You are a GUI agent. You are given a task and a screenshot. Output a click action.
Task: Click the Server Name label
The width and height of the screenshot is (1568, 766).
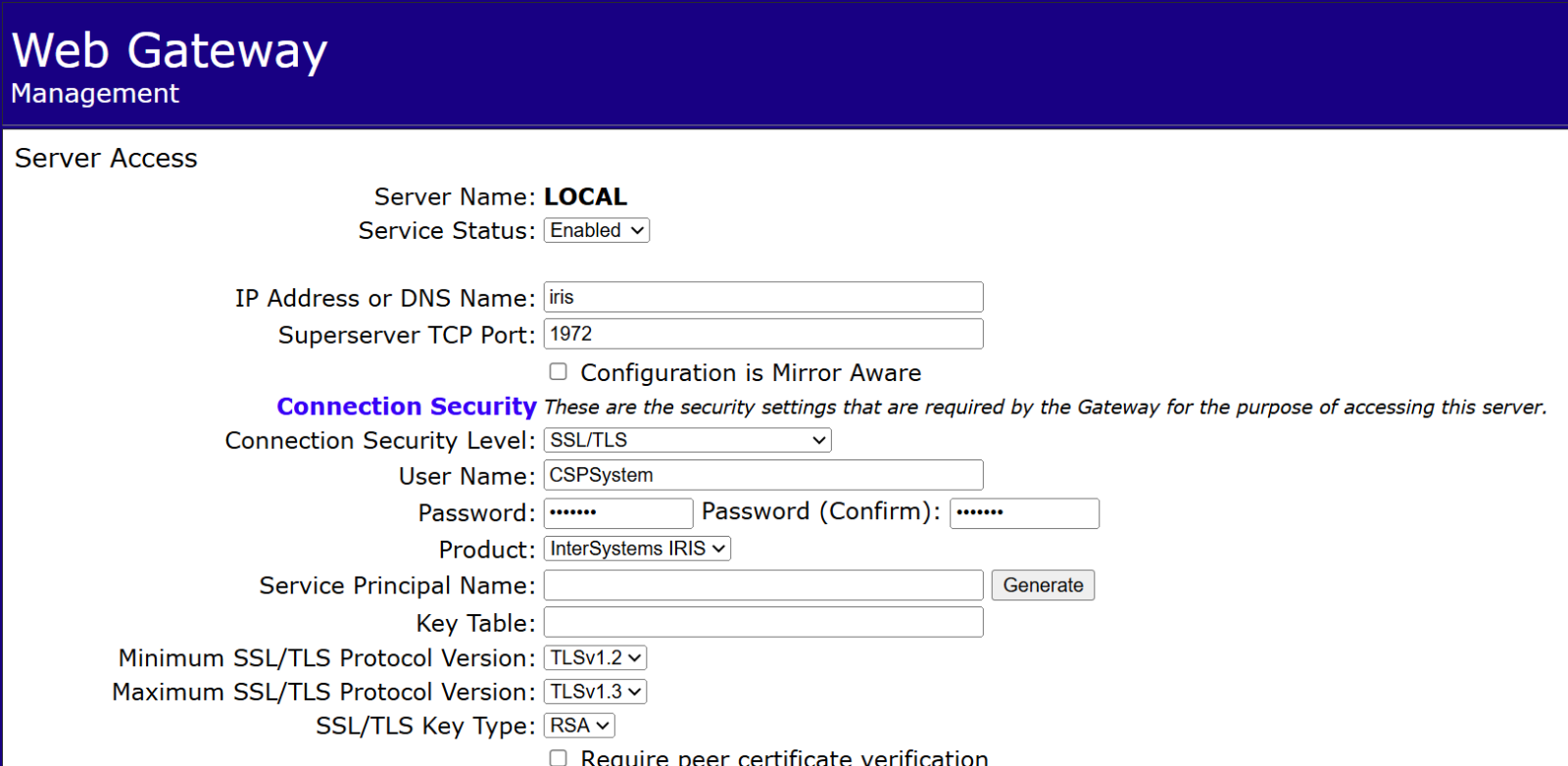tap(455, 197)
